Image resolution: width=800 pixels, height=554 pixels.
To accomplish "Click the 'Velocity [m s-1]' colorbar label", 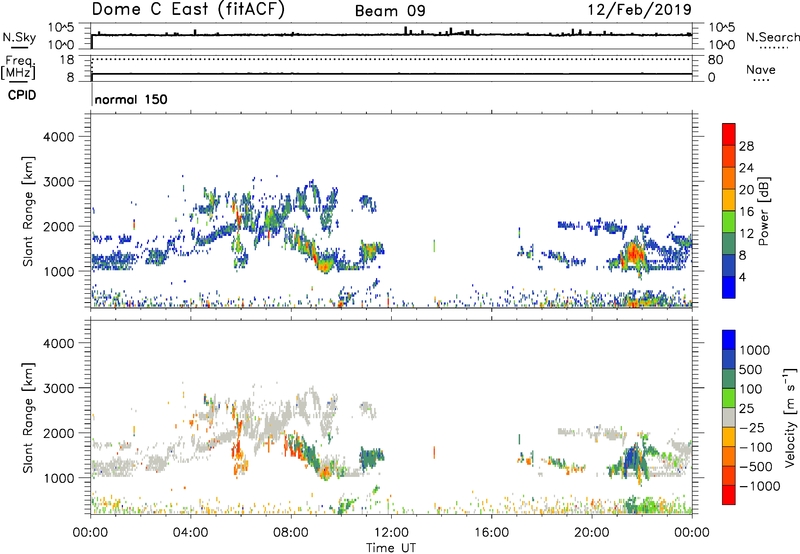I will coord(790,417).
